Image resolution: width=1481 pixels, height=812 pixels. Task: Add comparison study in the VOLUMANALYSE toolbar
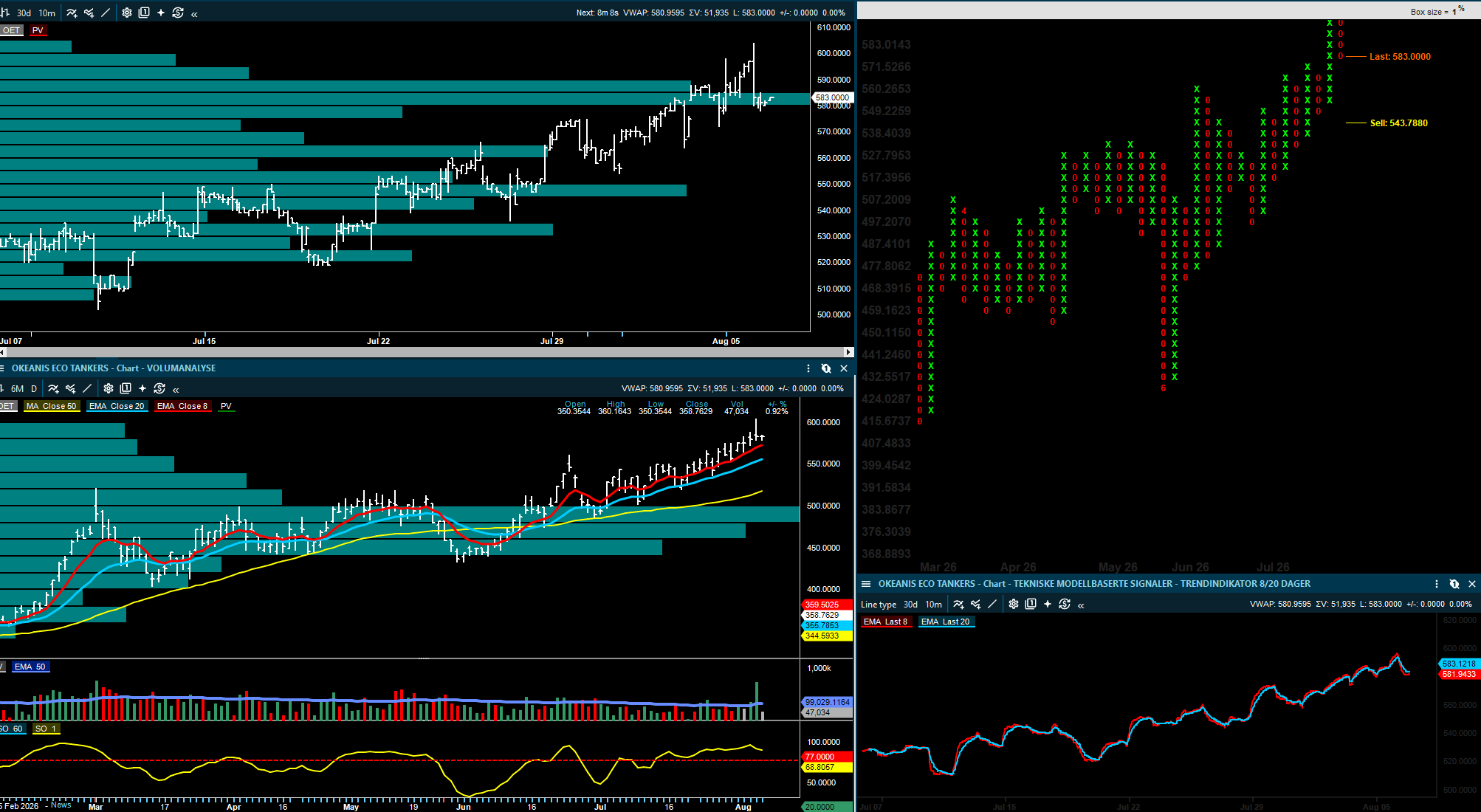70,388
